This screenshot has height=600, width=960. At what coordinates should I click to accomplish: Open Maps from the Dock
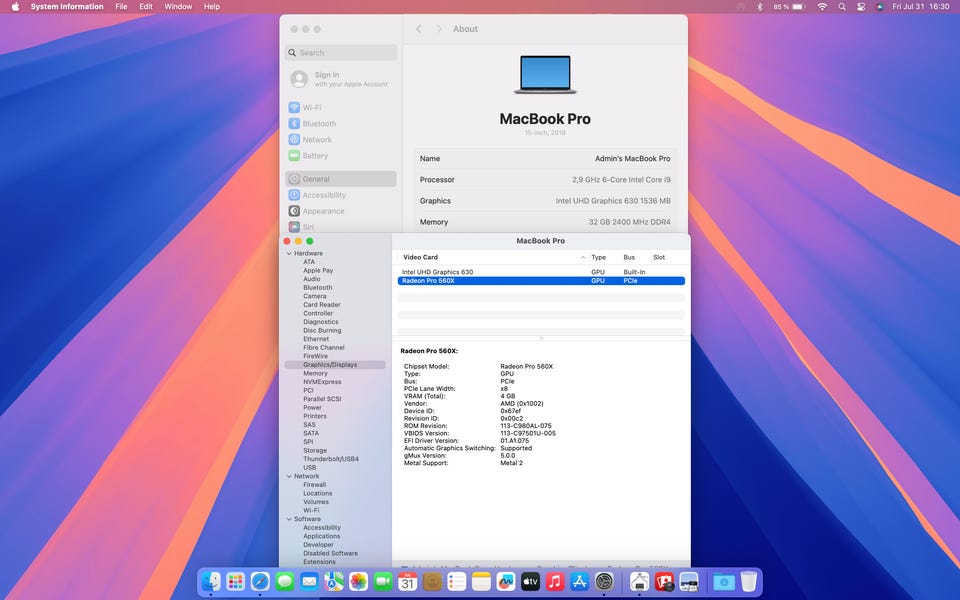point(334,581)
